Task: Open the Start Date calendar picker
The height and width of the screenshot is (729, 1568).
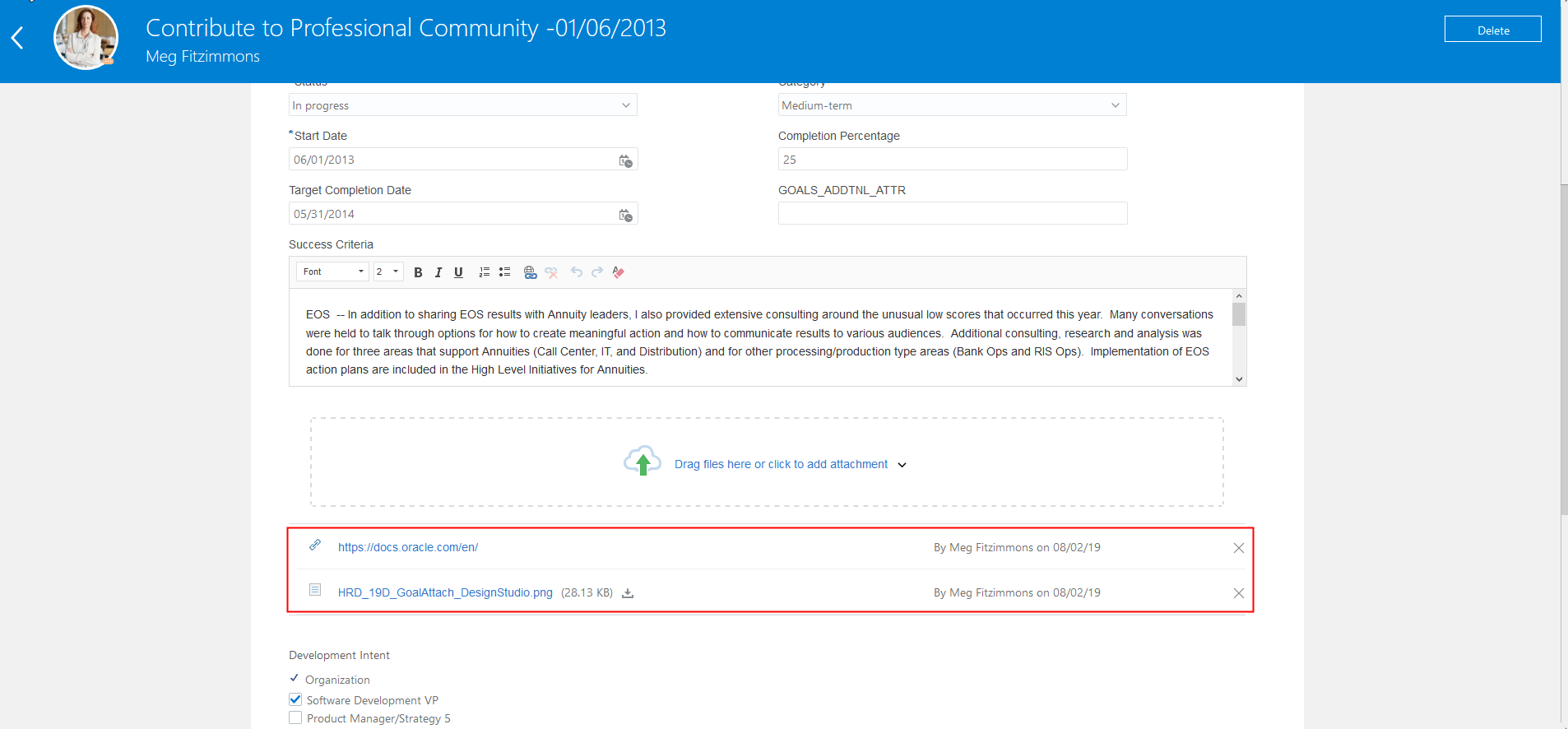Action: pyautogui.click(x=625, y=160)
